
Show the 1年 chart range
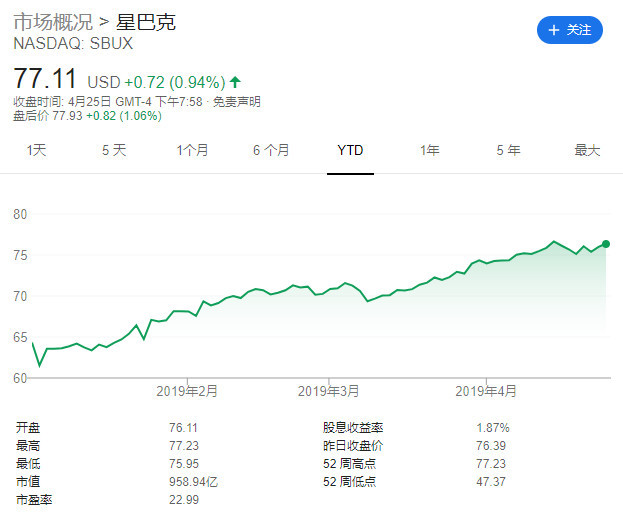click(x=430, y=150)
